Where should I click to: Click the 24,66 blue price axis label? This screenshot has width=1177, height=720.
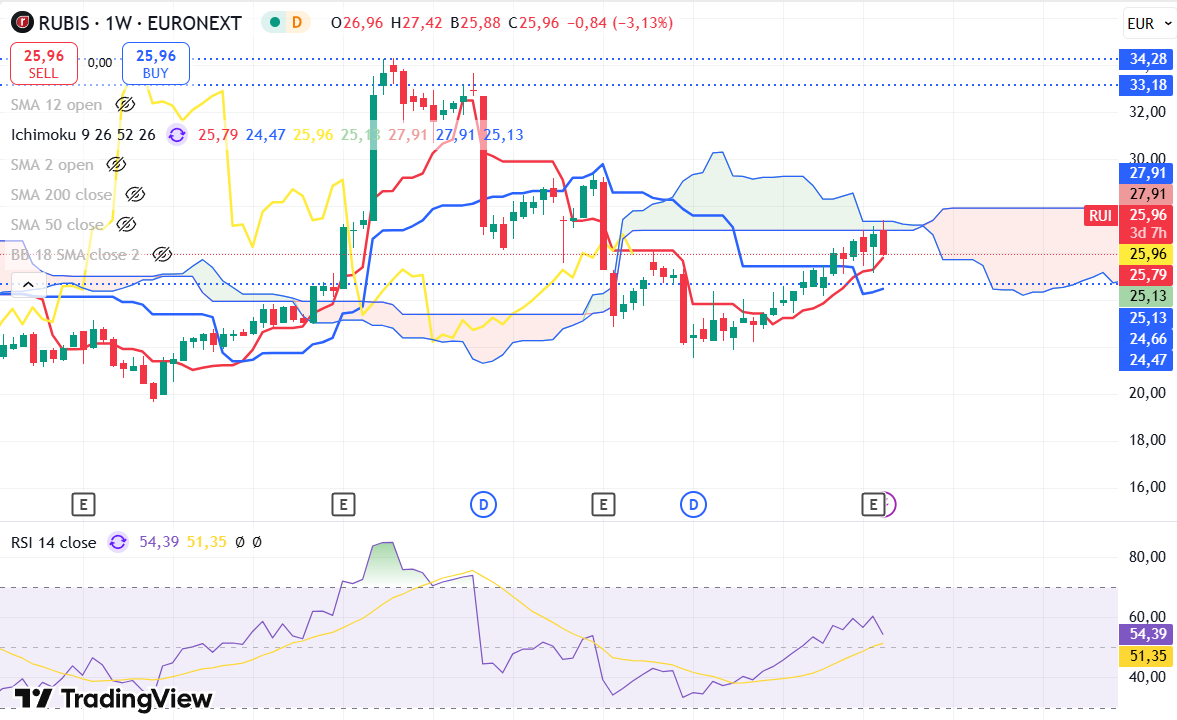coord(1145,339)
